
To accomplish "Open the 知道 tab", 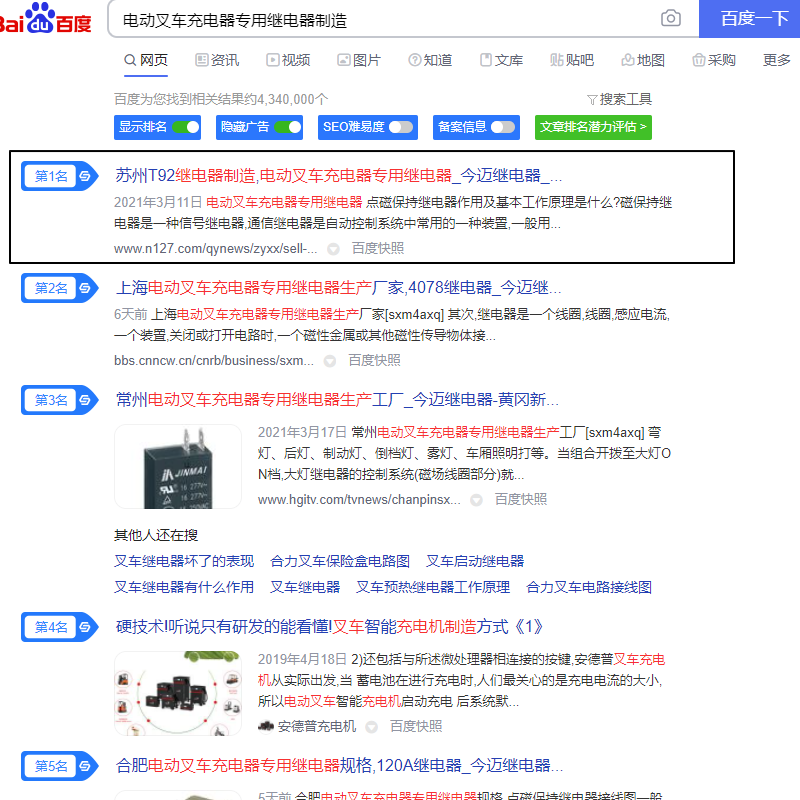I will click(430, 60).
